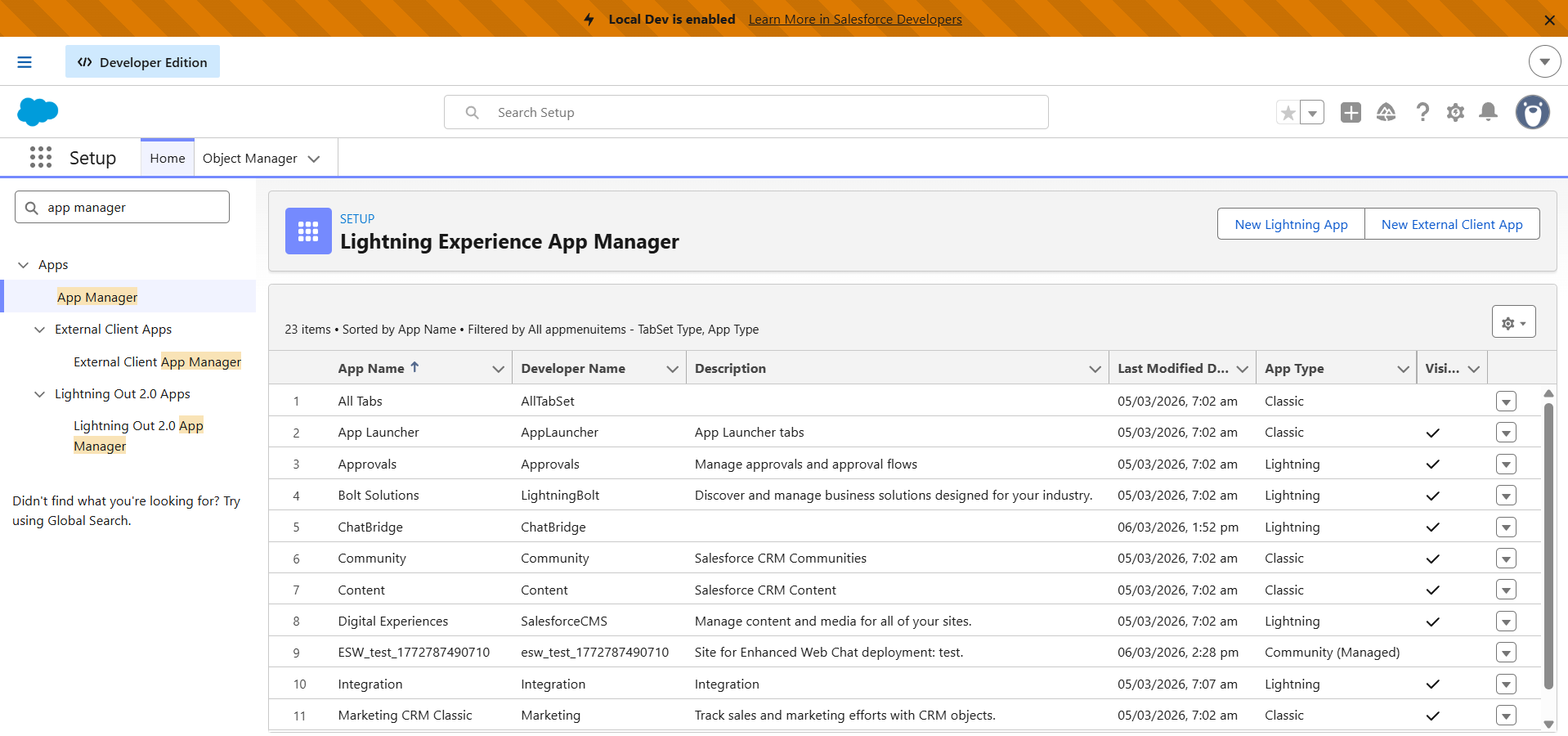This screenshot has width=1568, height=736.
Task: Switch to the Home tab
Action: tap(168, 159)
